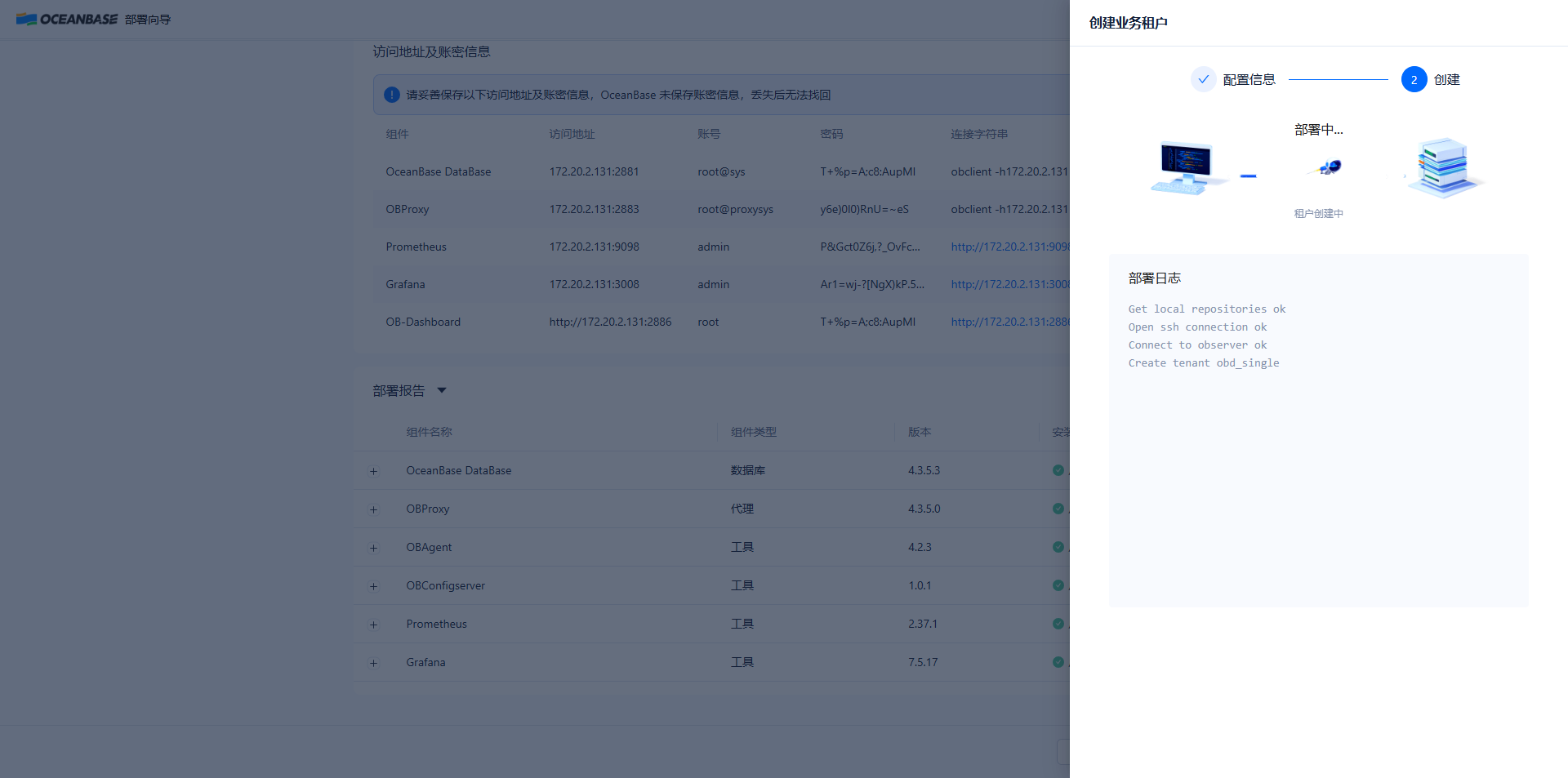
Task: Click OB-Dashboard component name in access table
Action: coord(423,322)
